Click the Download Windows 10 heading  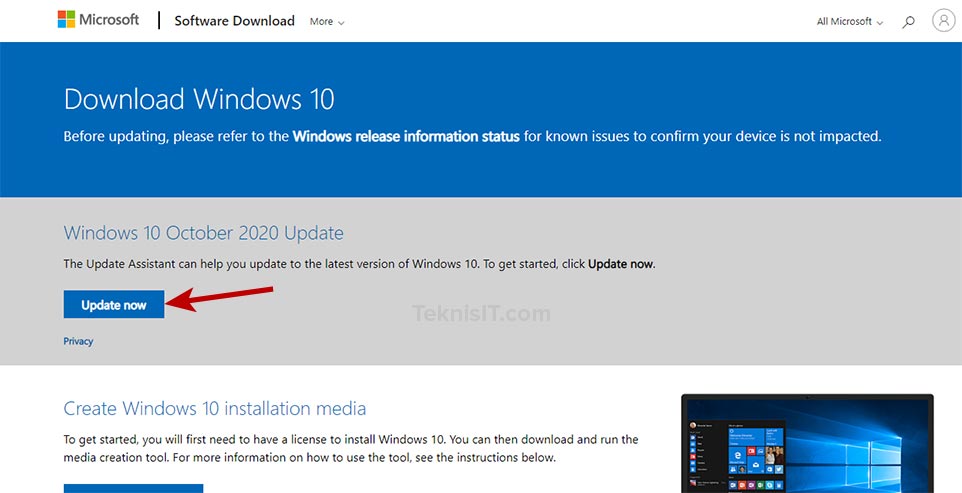(199, 99)
